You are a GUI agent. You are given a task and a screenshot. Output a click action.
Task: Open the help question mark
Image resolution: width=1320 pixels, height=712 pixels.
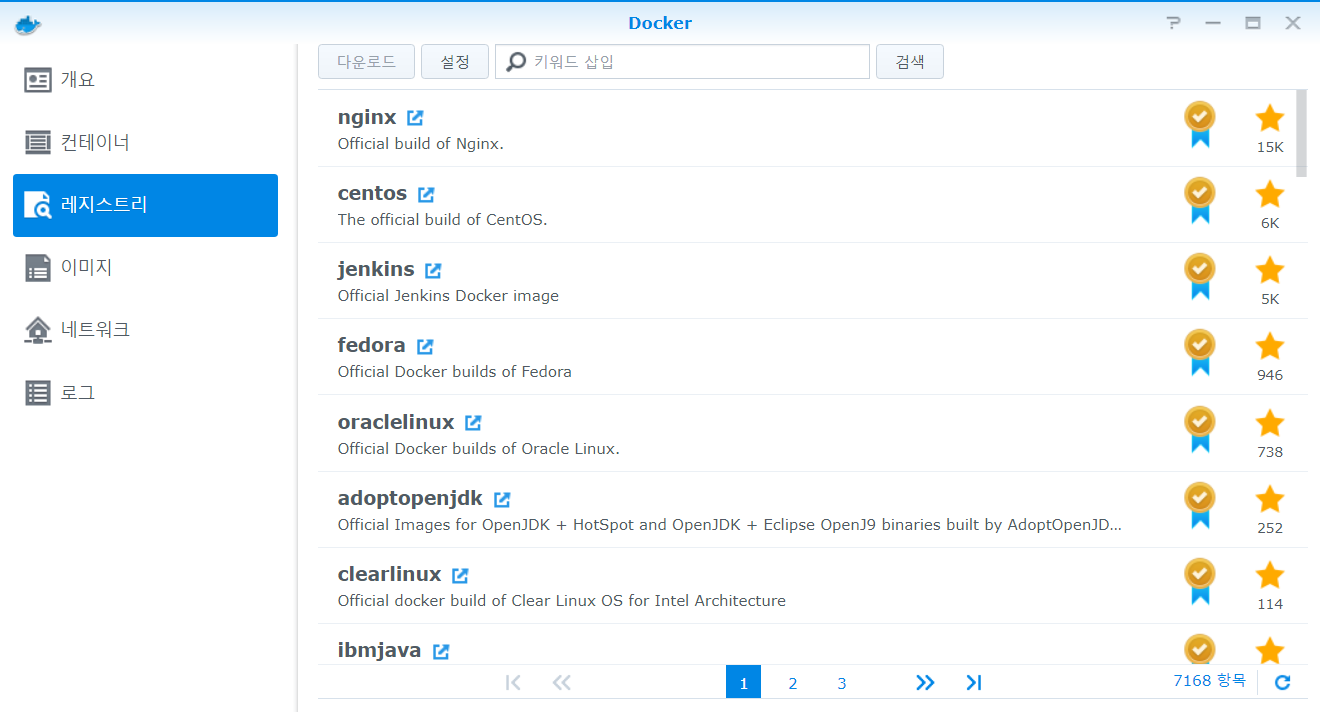tap(1174, 23)
